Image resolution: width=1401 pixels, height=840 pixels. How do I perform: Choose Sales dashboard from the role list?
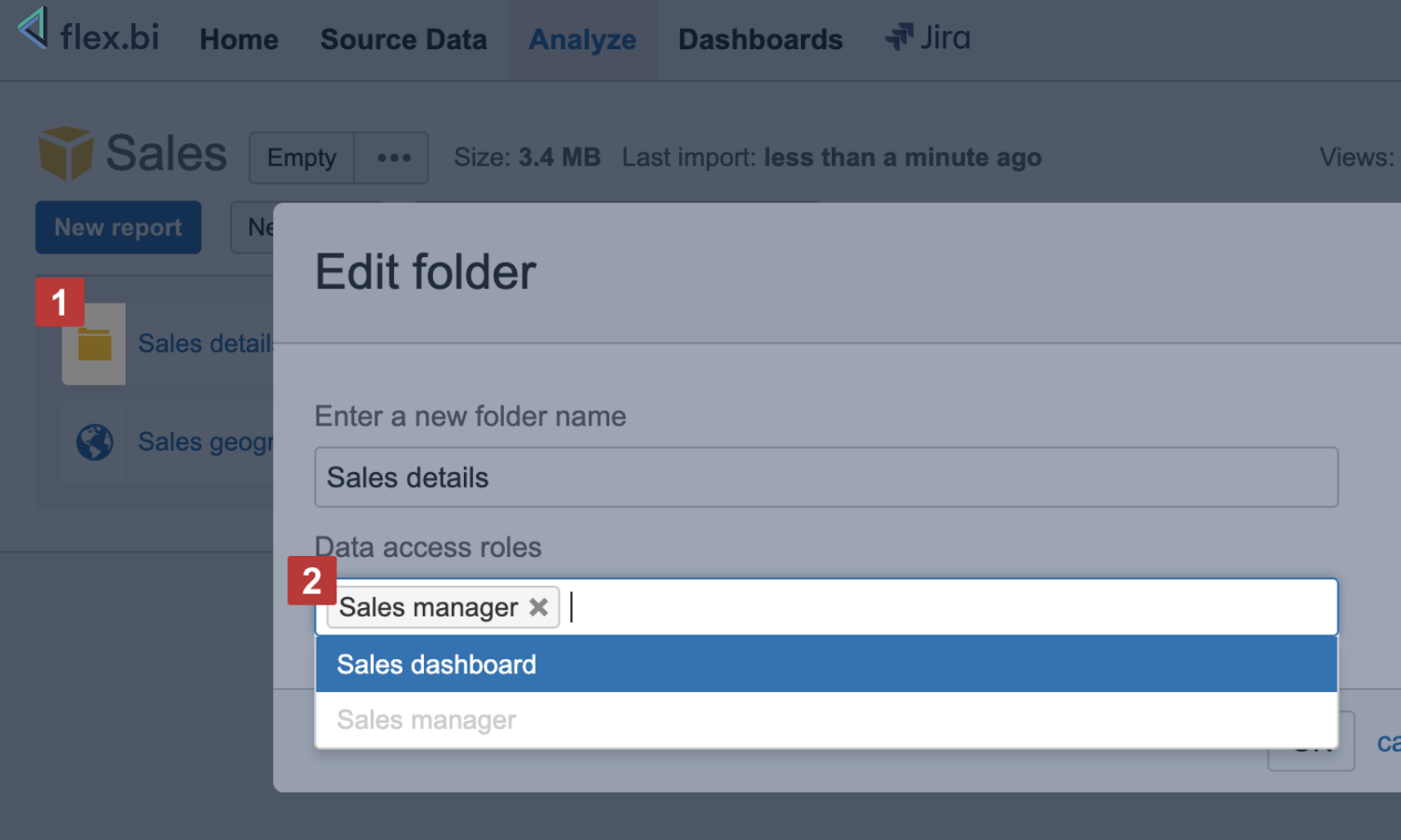point(436,665)
